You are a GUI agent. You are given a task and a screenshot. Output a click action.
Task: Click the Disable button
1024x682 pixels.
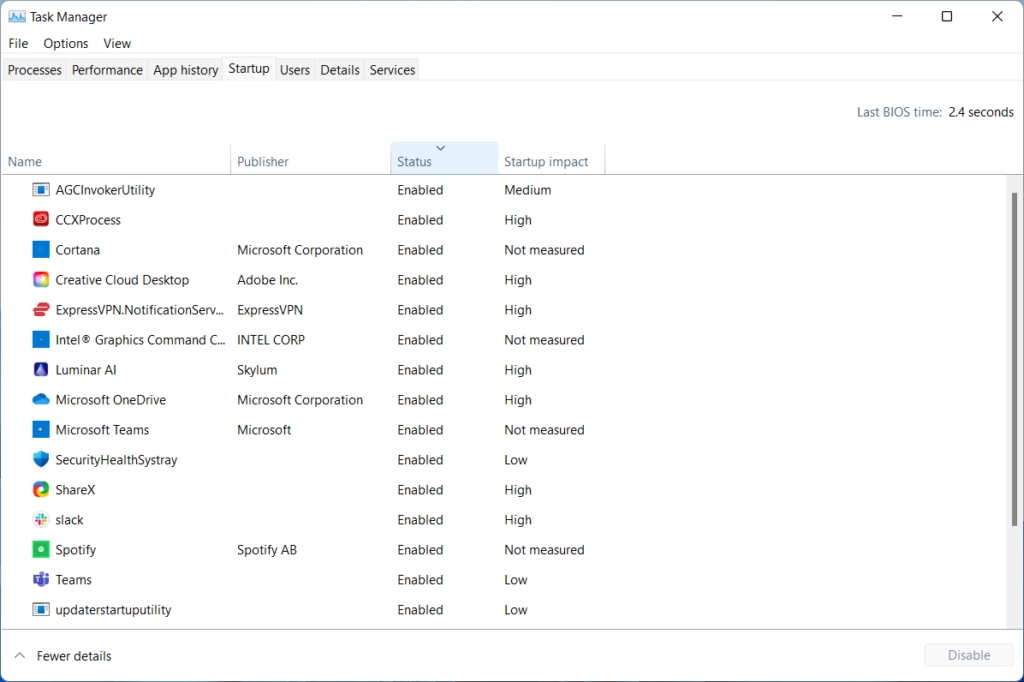point(969,655)
